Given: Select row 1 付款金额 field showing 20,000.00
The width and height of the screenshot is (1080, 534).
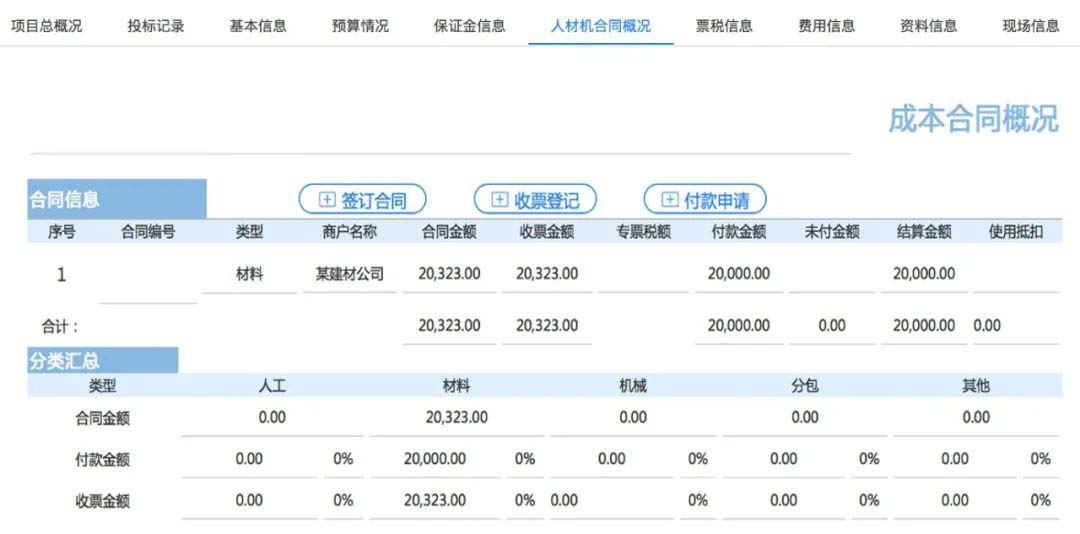Looking at the screenshot, I should (738, 274).
